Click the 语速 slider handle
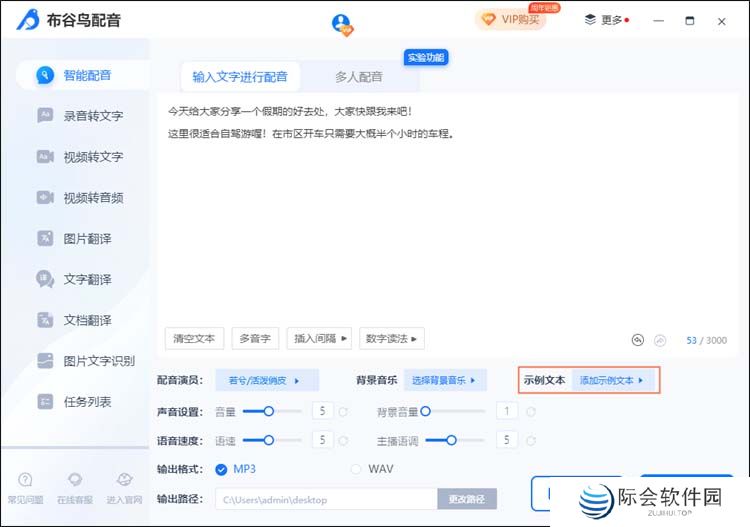 (x=270, y=440)
